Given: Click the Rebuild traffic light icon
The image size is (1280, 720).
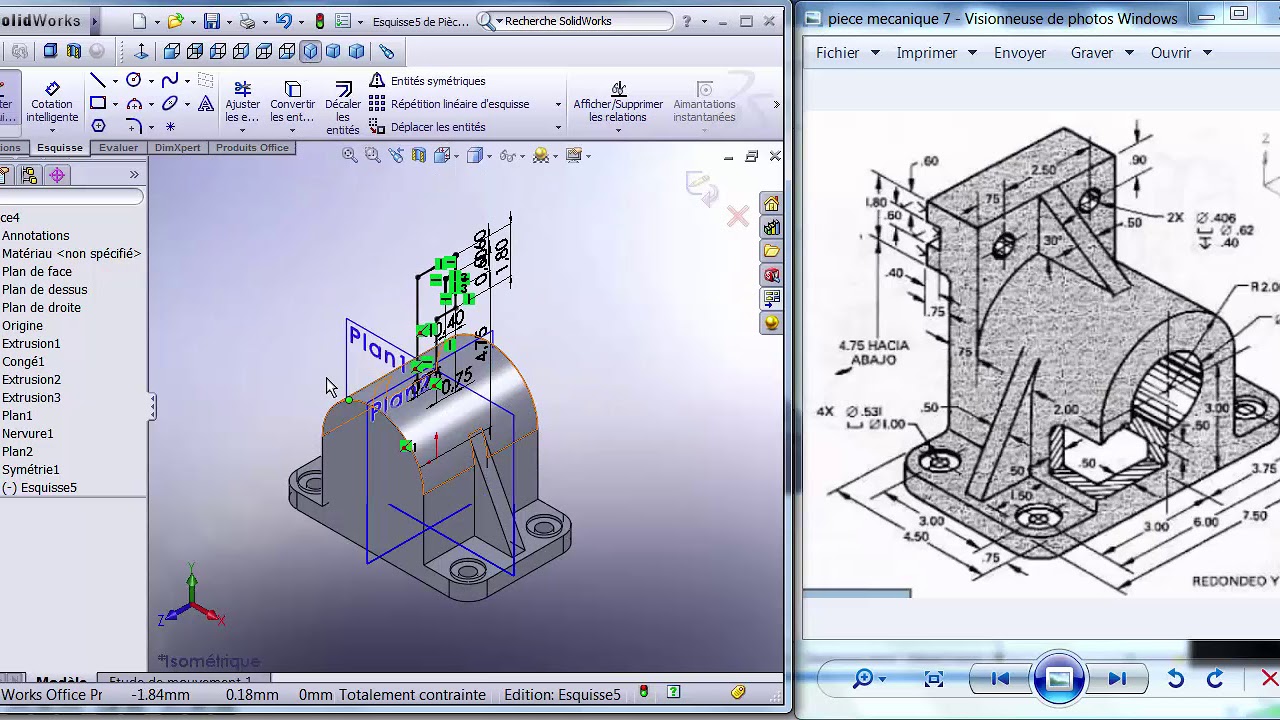Looking at the screenshot, I should [x=319, y=21].
